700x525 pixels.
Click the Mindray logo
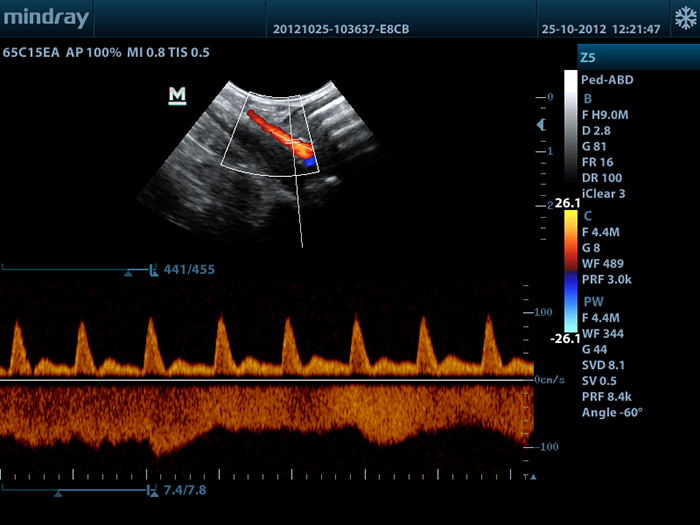46,18
